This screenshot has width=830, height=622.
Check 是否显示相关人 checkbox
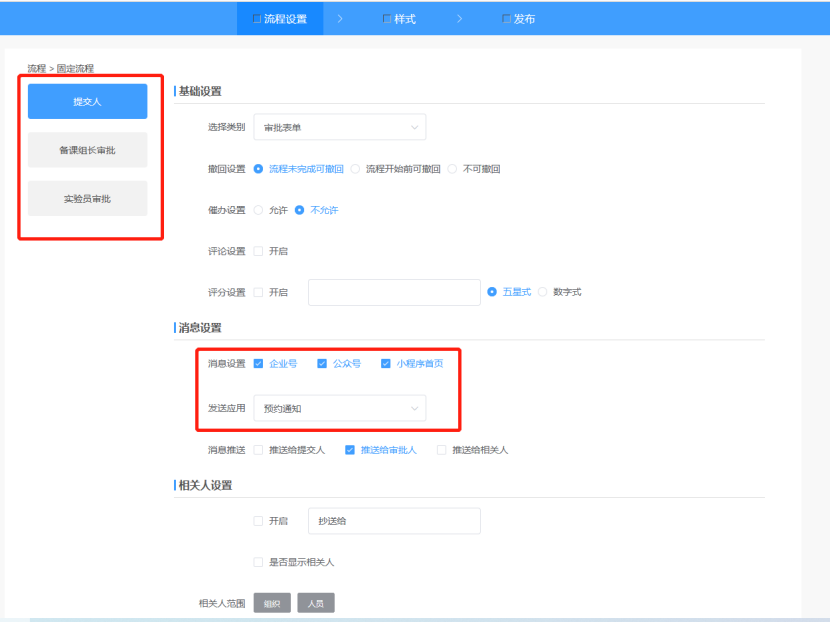[x=258, y=562]
